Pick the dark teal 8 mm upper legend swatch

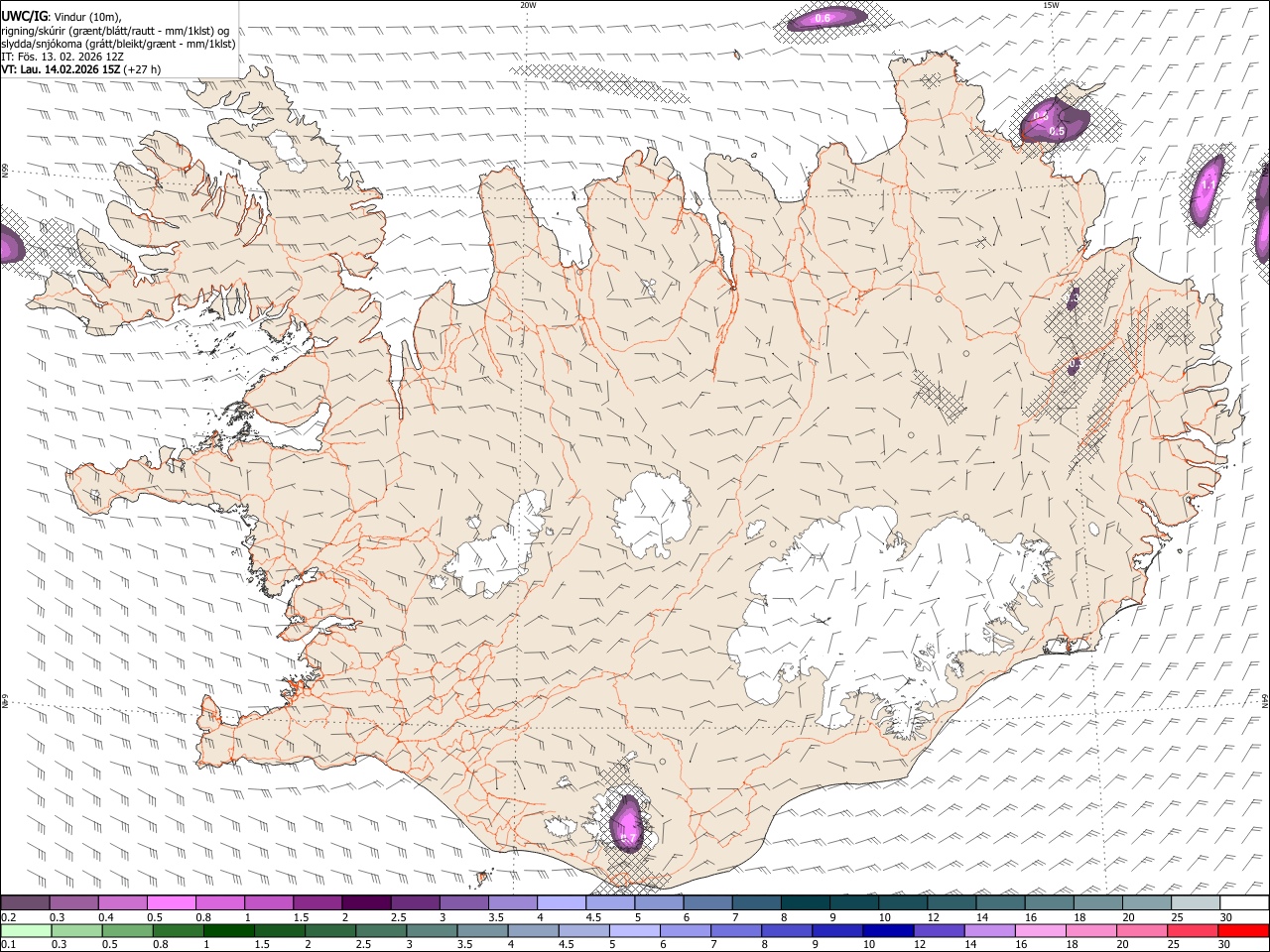(x=805, y=902)
